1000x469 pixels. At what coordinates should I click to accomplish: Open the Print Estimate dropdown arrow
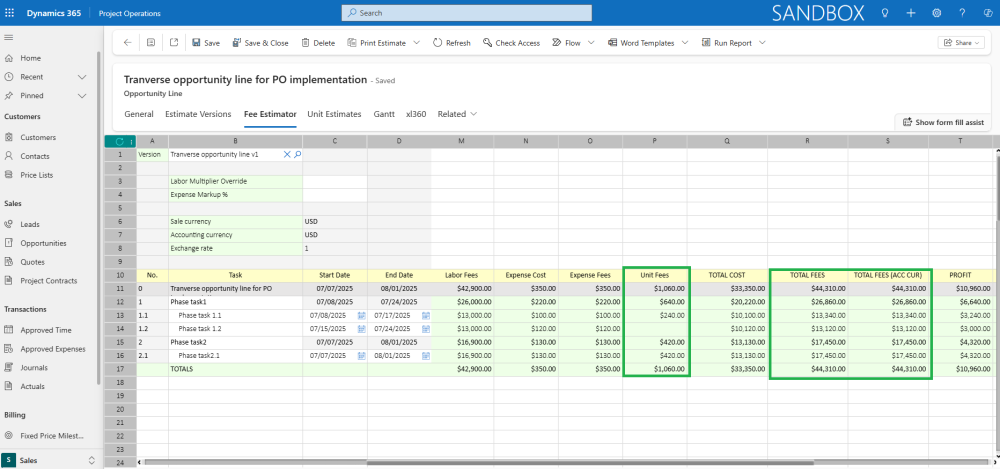tap(416, 43)
